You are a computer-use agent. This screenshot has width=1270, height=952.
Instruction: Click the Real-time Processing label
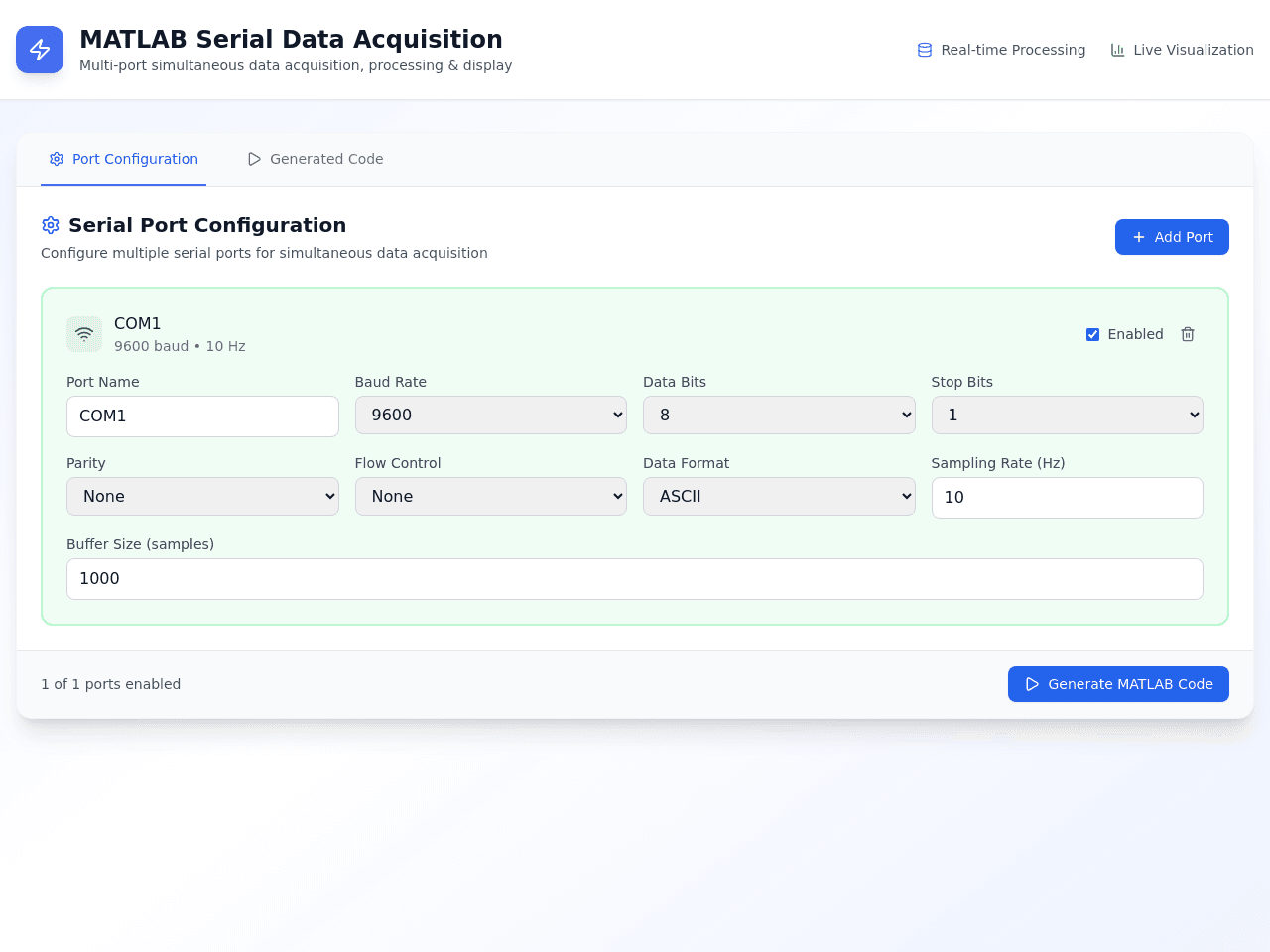pos(1013,50)
